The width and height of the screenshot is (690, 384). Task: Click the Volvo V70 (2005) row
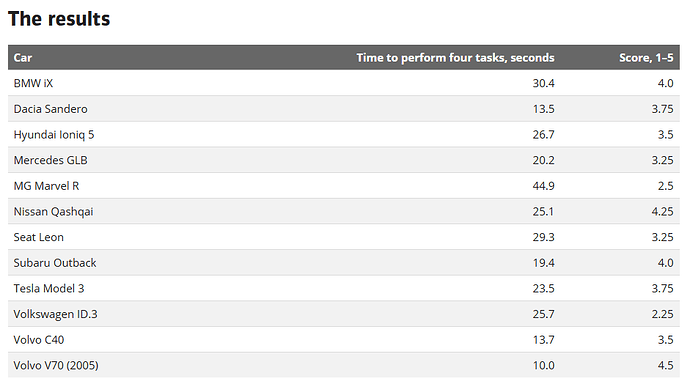344,365
